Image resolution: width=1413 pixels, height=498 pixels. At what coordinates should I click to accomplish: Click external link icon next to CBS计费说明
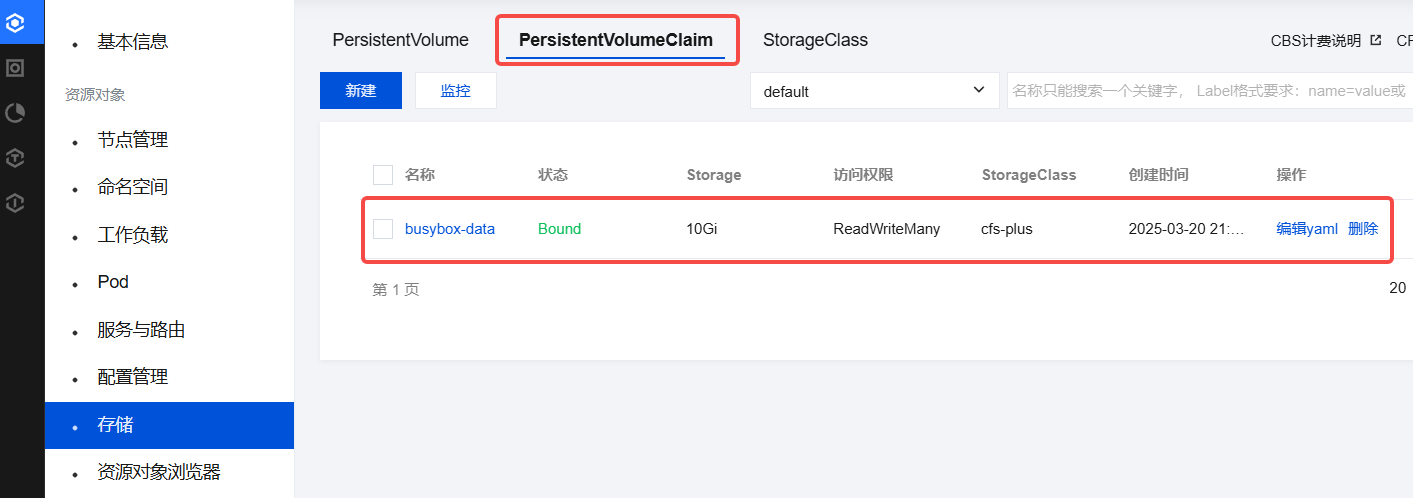[x=1376, y=40]
